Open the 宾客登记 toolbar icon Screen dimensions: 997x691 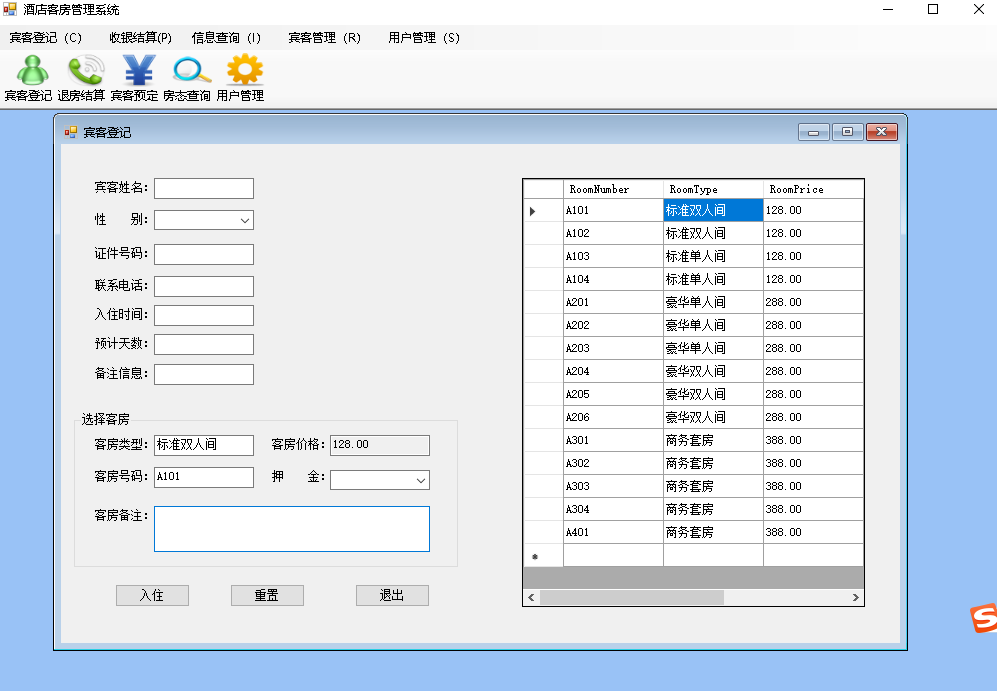point(32,70)
